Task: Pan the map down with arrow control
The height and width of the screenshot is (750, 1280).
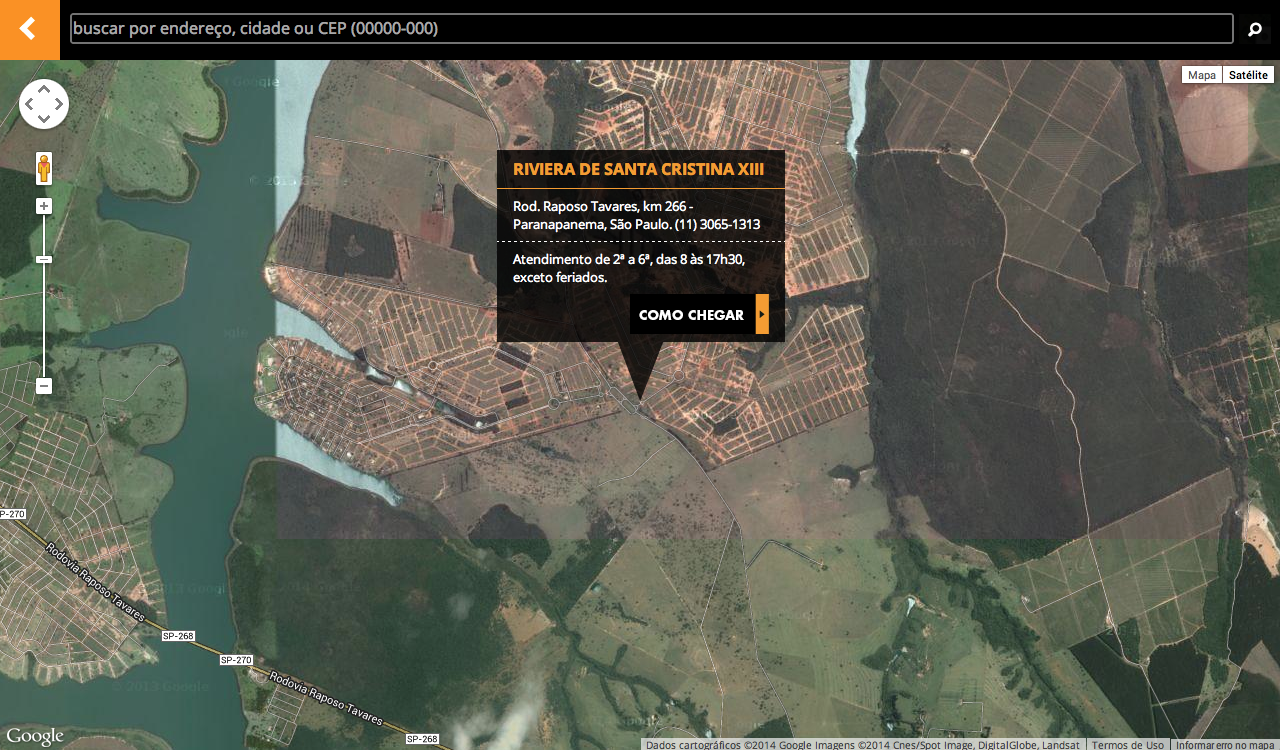Action: (x=44, y=119)
